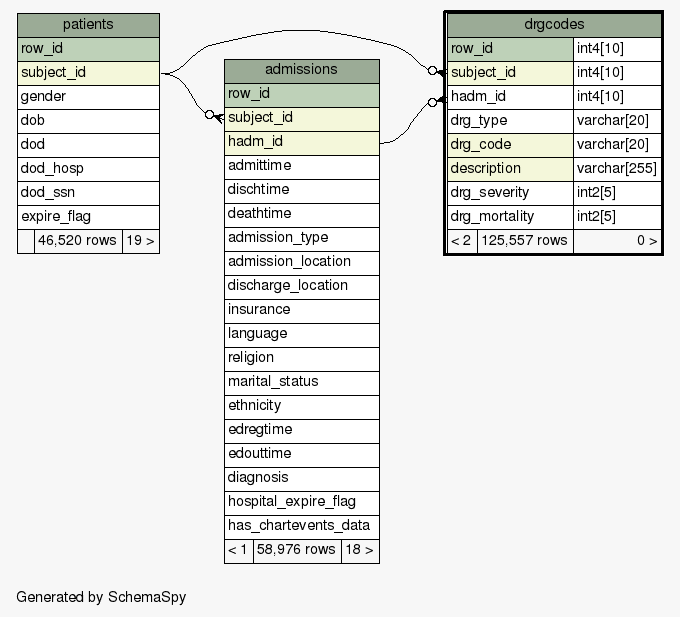
Task: Open the admissions table header
Action: (301, 70)
